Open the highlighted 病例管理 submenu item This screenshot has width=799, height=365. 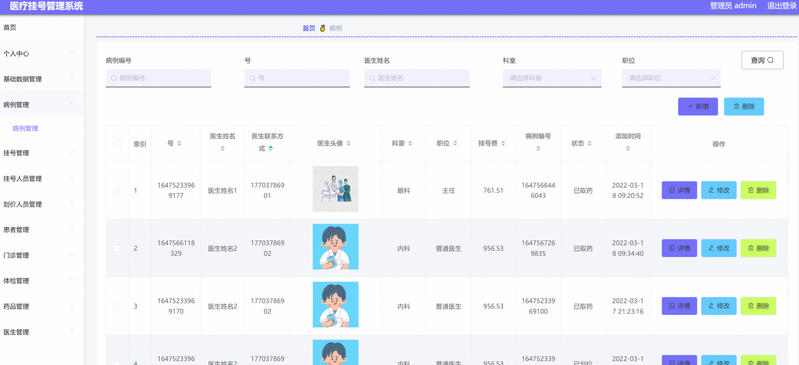point(25,128)
